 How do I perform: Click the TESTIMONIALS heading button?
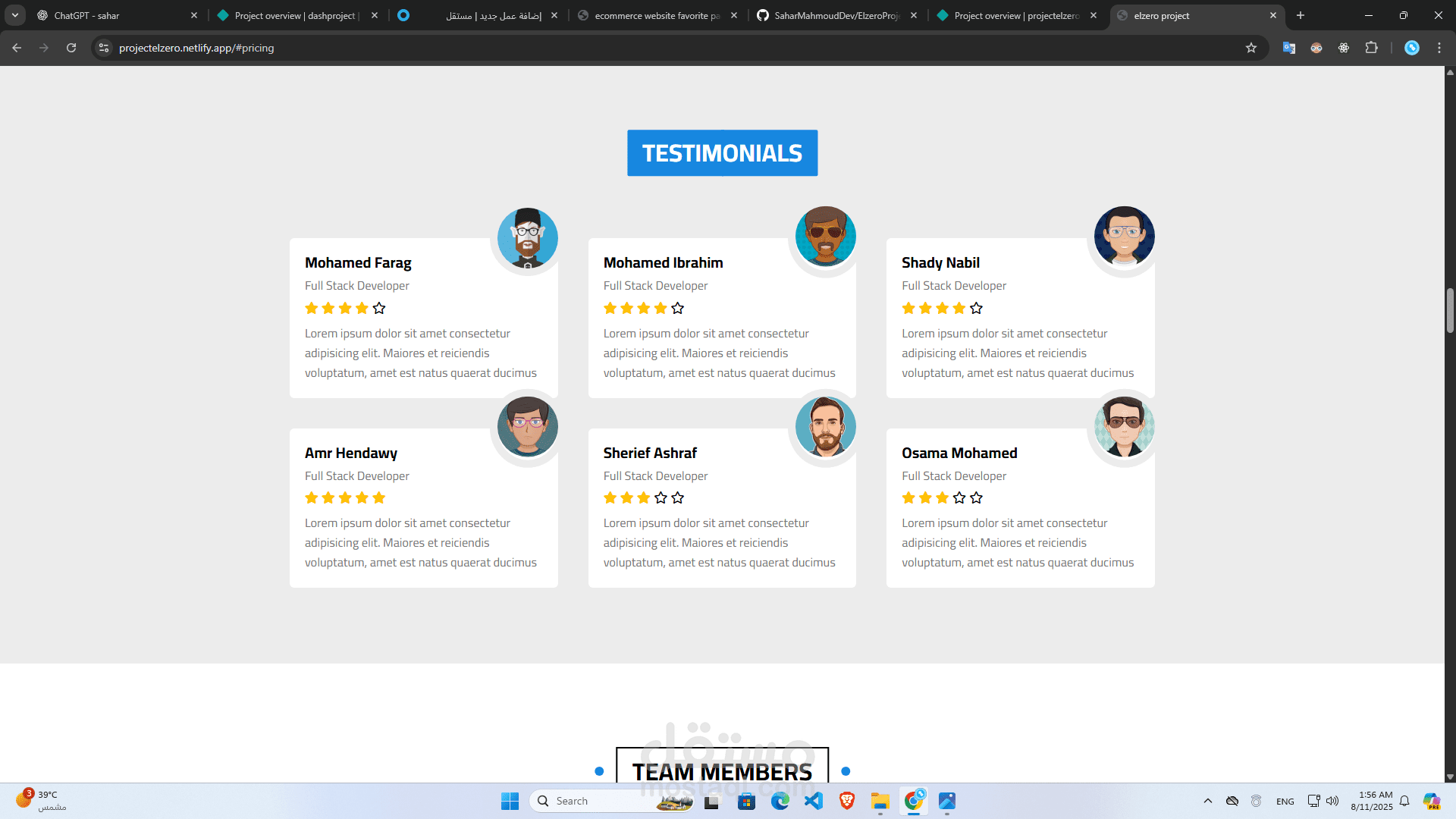point(722,153)
